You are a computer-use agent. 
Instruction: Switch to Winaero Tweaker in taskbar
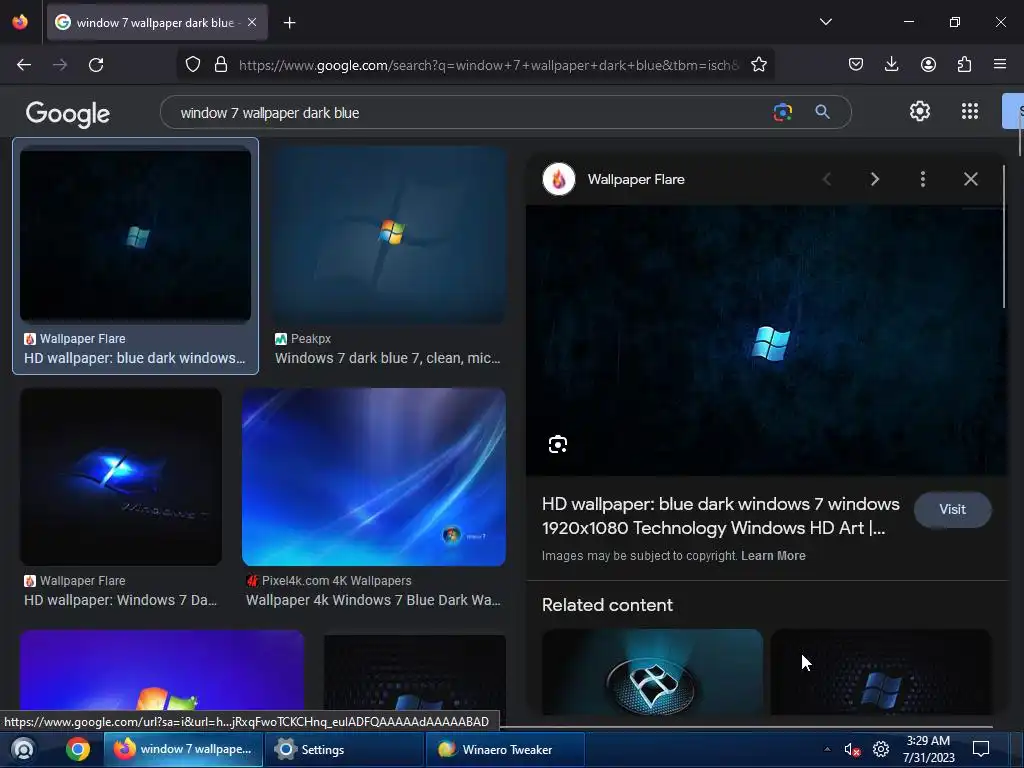(505, 750)
